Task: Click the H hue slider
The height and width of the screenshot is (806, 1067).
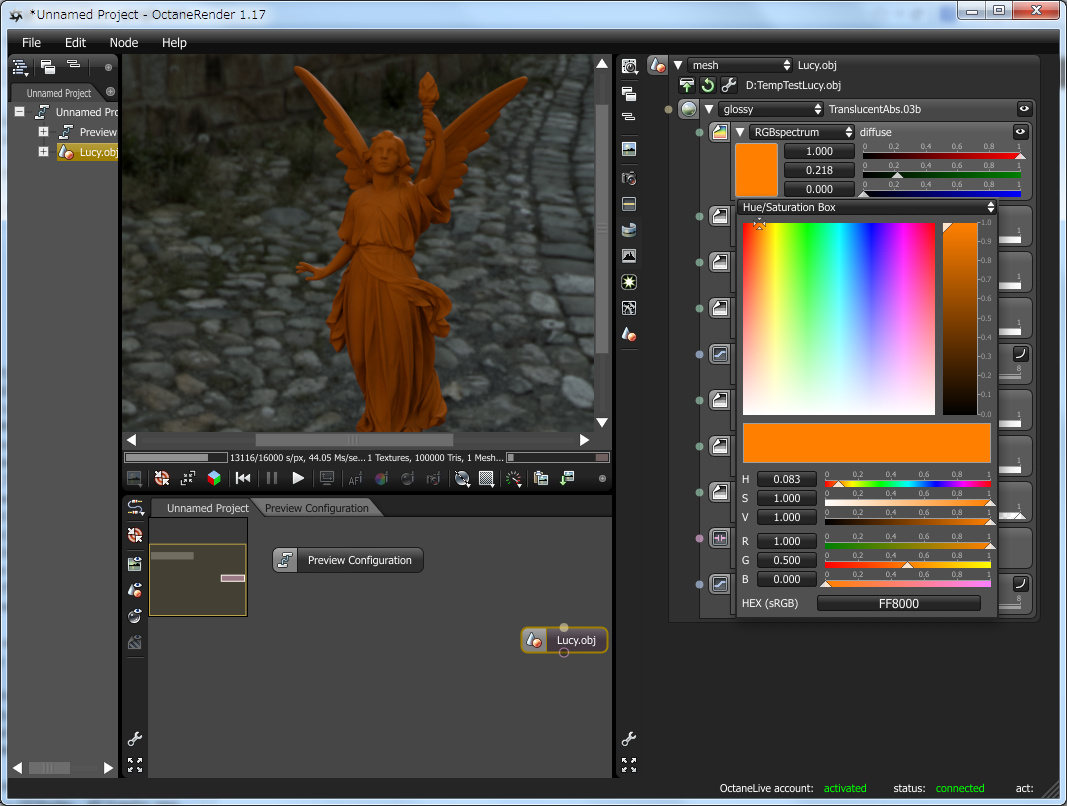Action: (x=907, y=484)
